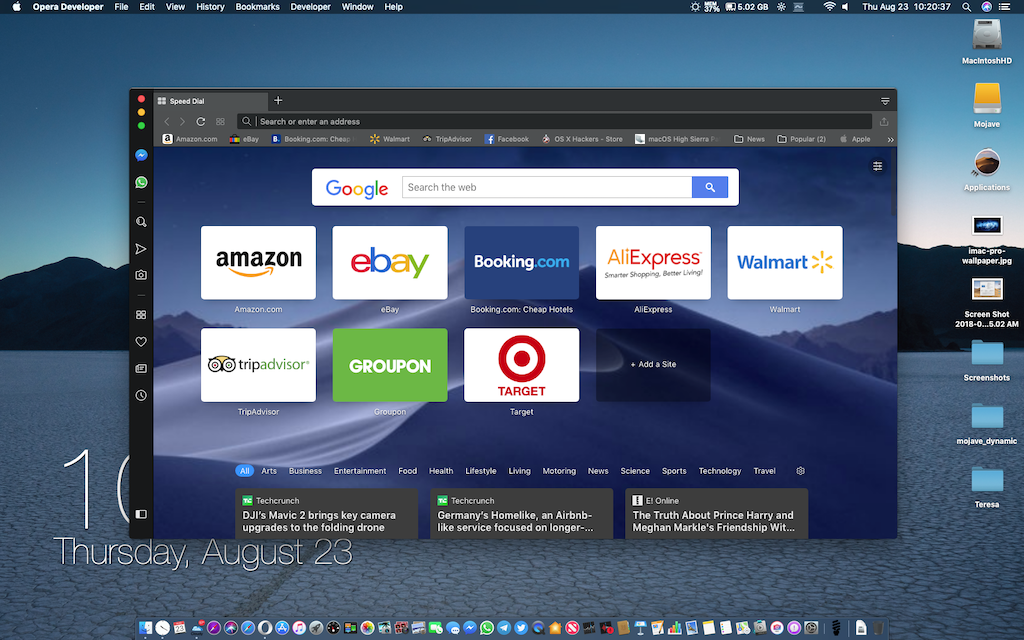Viewport: 1024px width, 640px height.
Task: Open Bookmarks heart icon in sidebar
Action: [x=141, y=342]
